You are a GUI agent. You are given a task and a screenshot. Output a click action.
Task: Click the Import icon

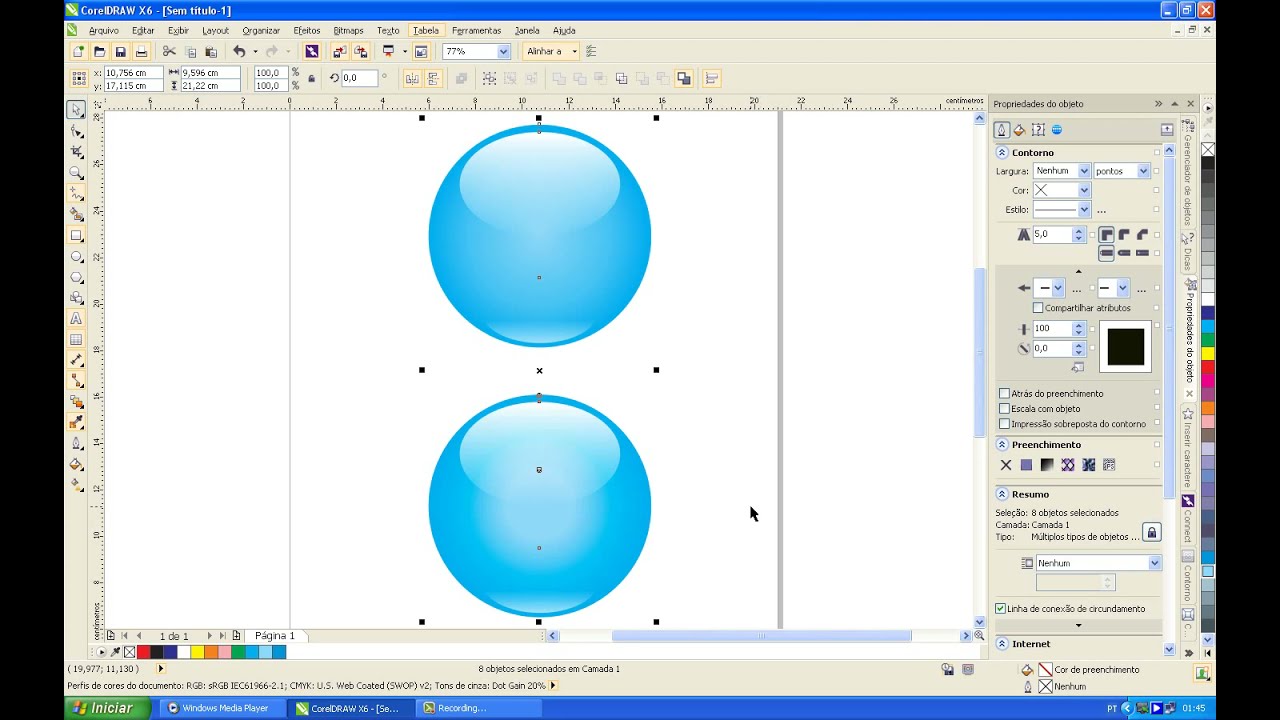point(339,51)
